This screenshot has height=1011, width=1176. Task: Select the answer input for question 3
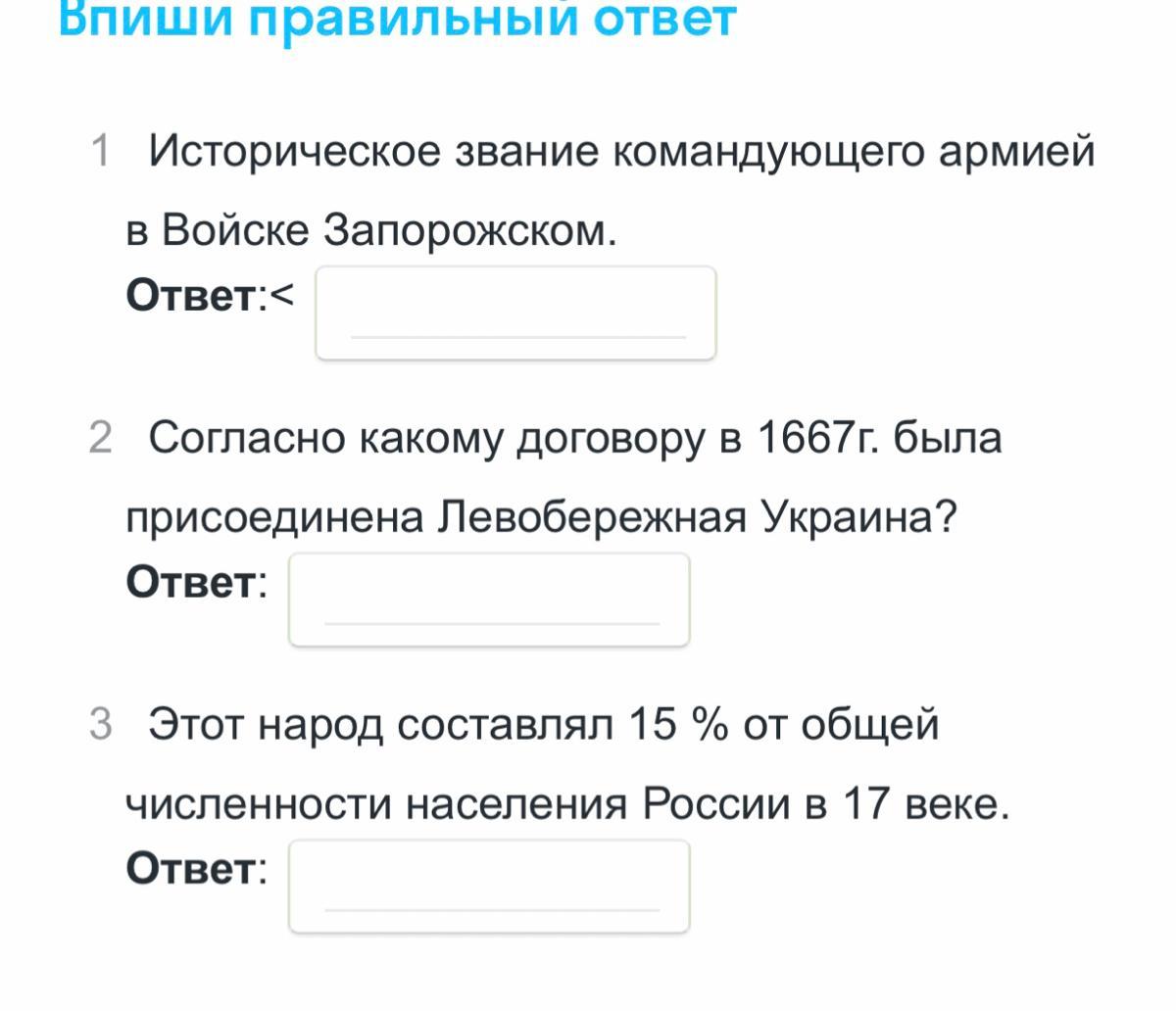pos(489,886)
